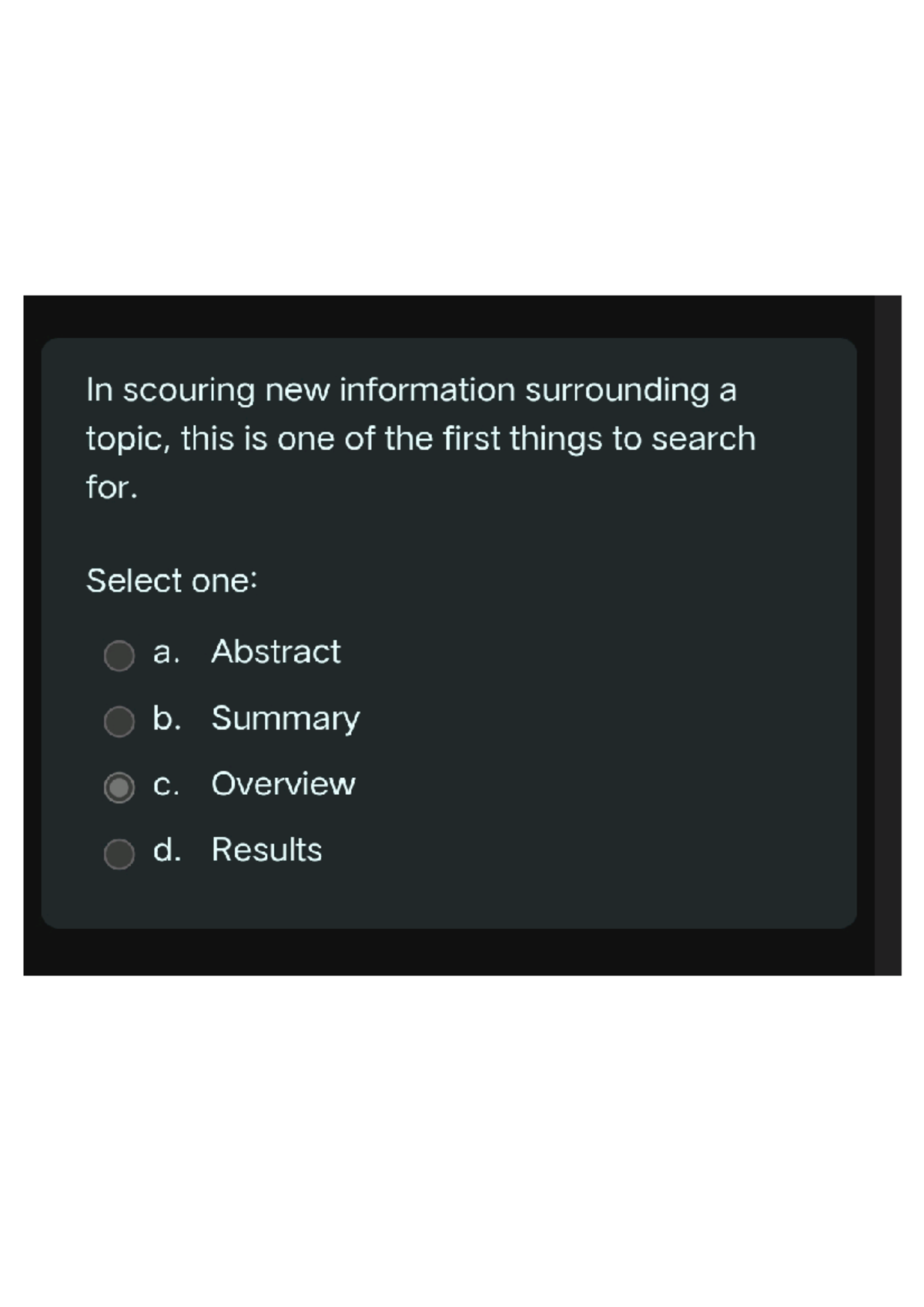Screen dimensions: 924x1307
Task: Click the option letter b
Action: click(x=165, y=719)
